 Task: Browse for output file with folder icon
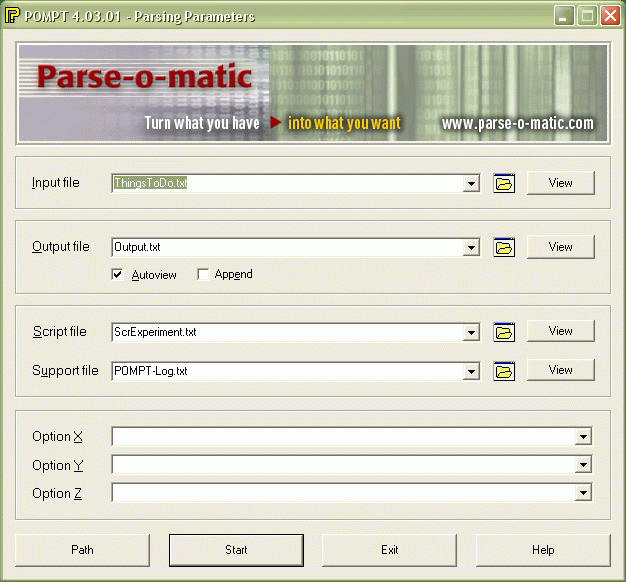tap(504, 247)
